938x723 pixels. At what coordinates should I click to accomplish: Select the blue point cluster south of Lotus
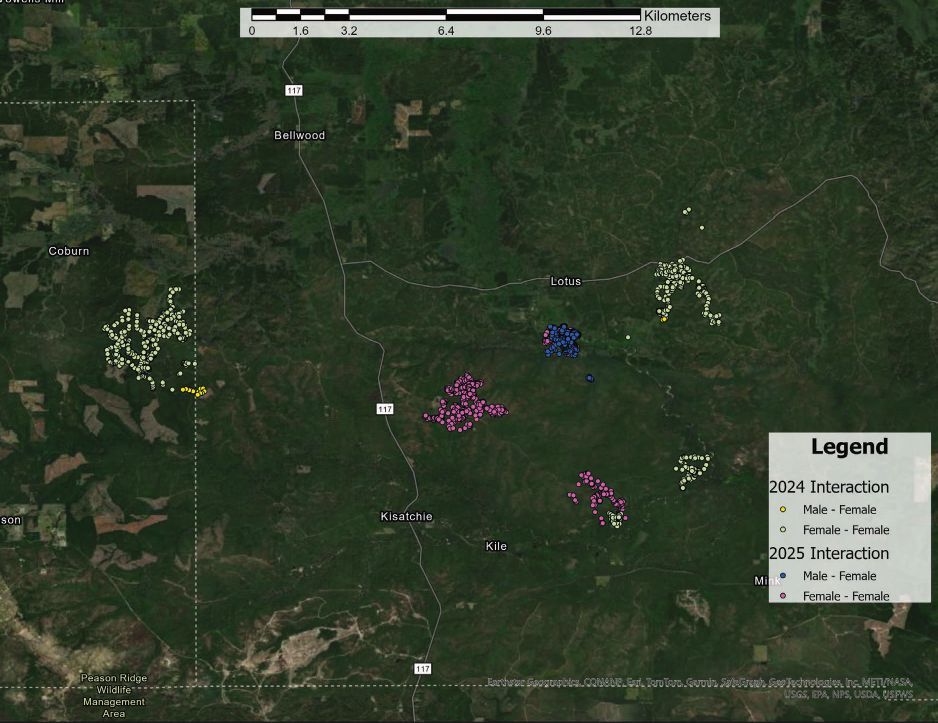[561, 340]
